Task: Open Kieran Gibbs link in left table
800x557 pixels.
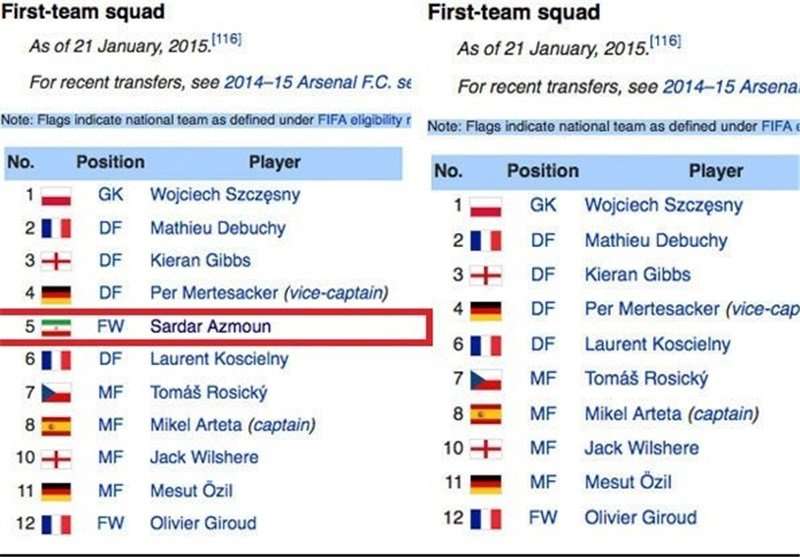Action: coord(201,261)
